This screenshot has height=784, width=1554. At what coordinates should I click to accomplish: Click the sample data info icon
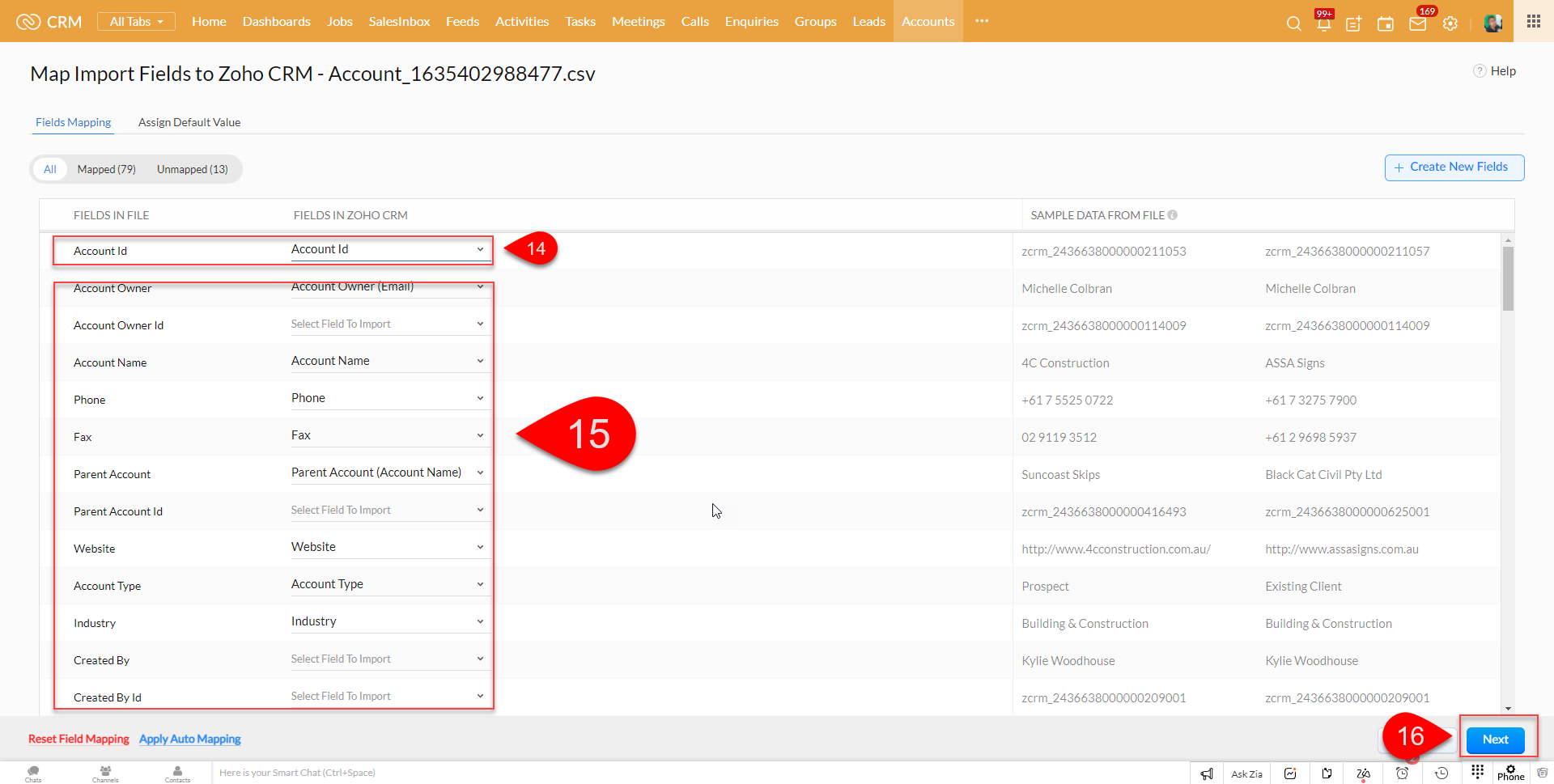(1173, 215)
